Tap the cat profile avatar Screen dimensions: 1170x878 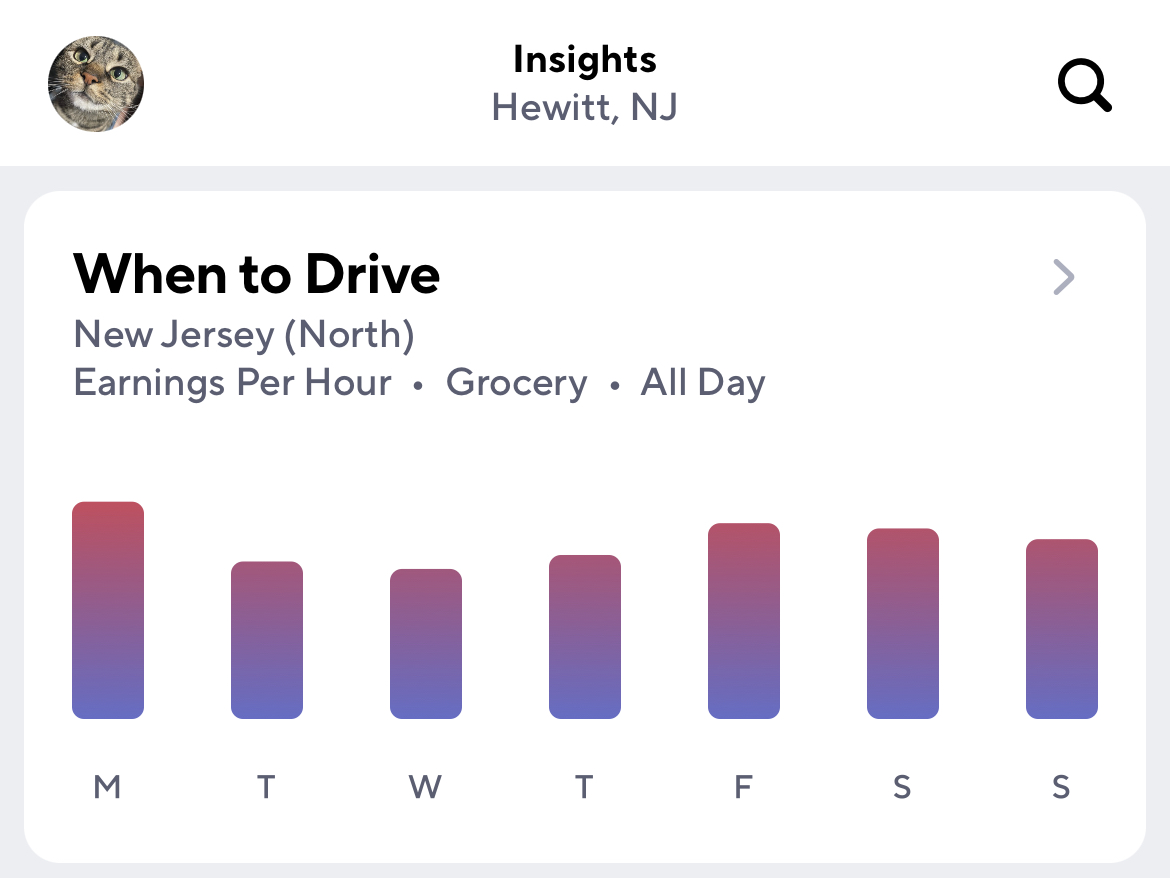click(x=96, y=84)
